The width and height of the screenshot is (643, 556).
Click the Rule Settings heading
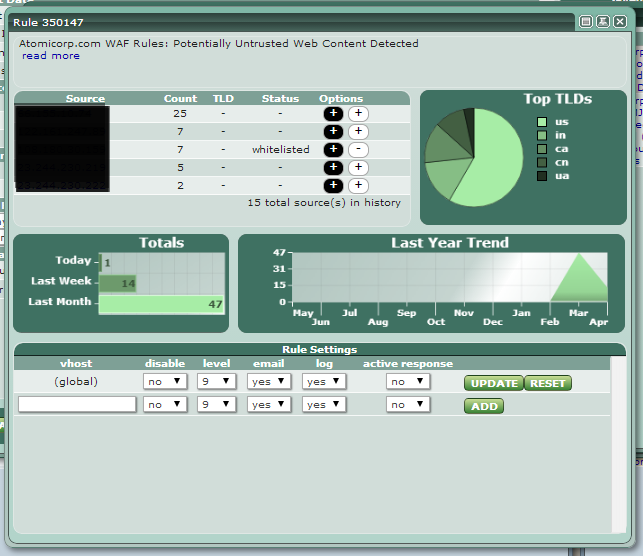click(319, 349)
